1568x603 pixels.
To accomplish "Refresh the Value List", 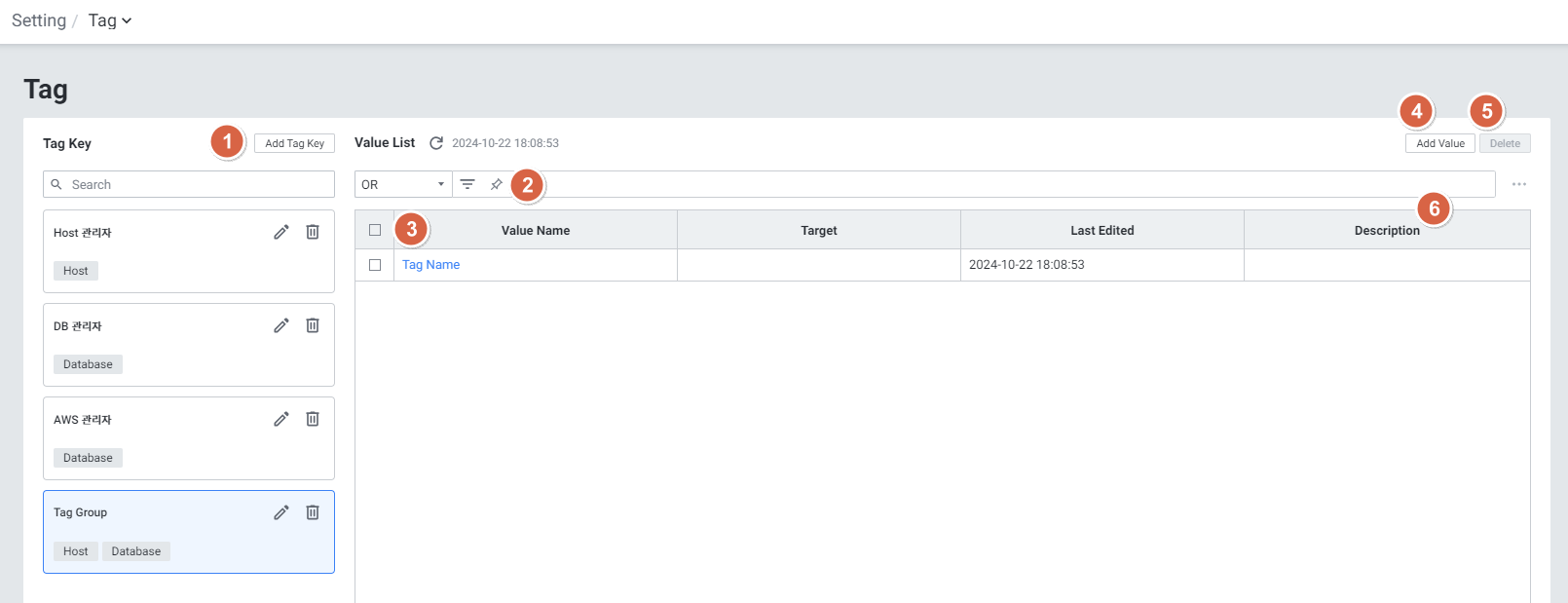I will [436, 143].
